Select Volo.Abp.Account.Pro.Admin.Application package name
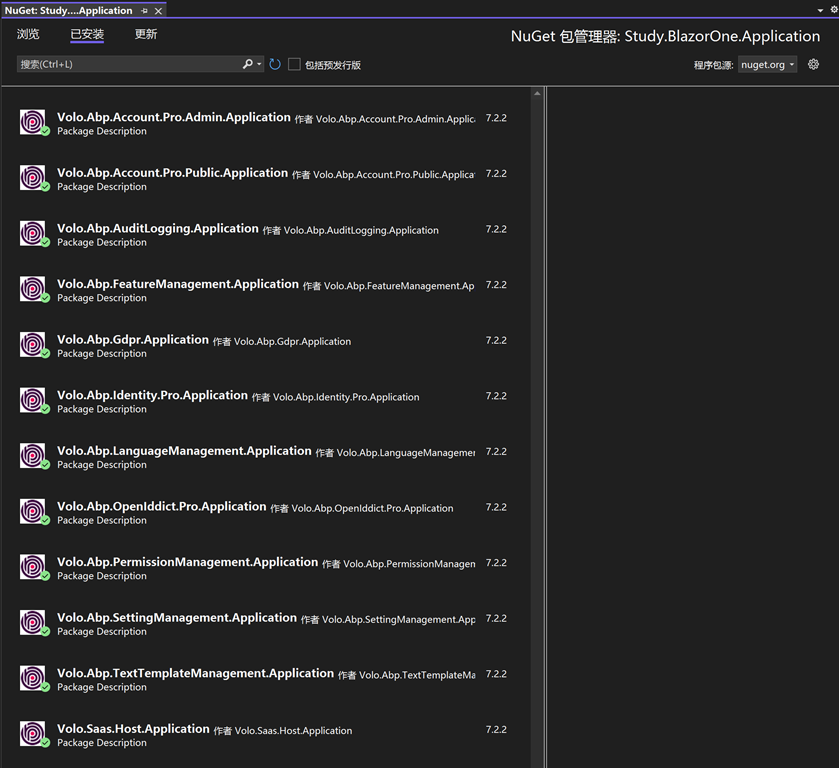839x768 pixels. pyautogui.click(x=174, y=117)
